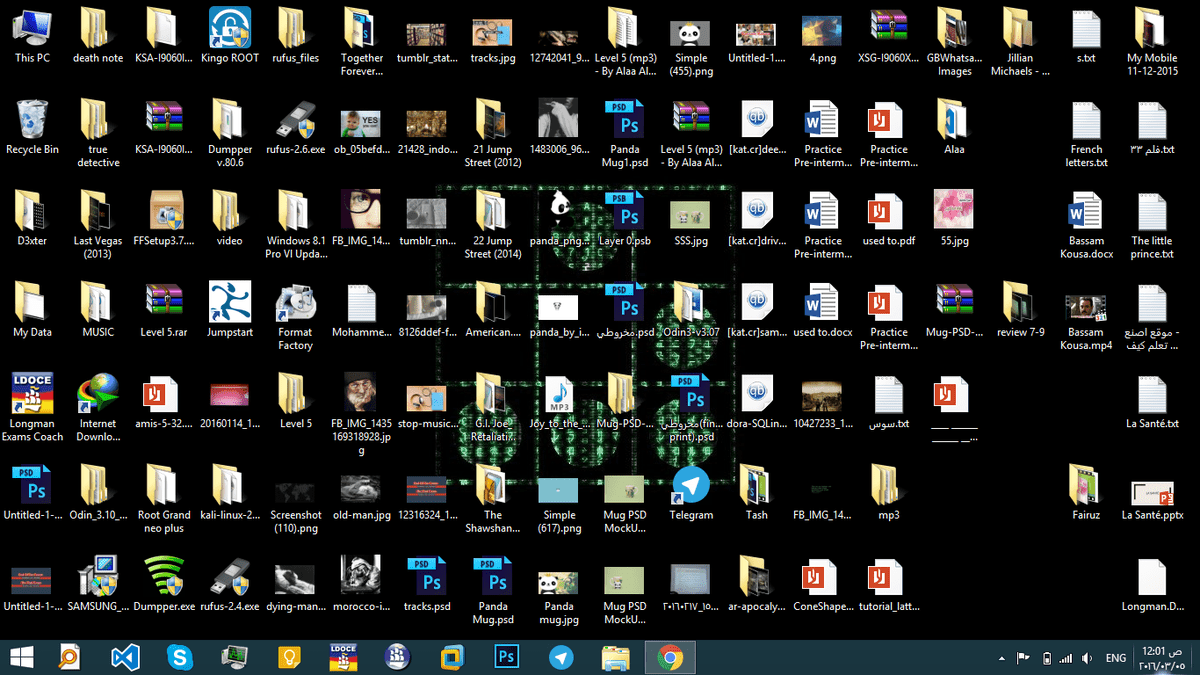1200x675 pixels.
Task: Open the Start menu
Action: click(20, 657)
